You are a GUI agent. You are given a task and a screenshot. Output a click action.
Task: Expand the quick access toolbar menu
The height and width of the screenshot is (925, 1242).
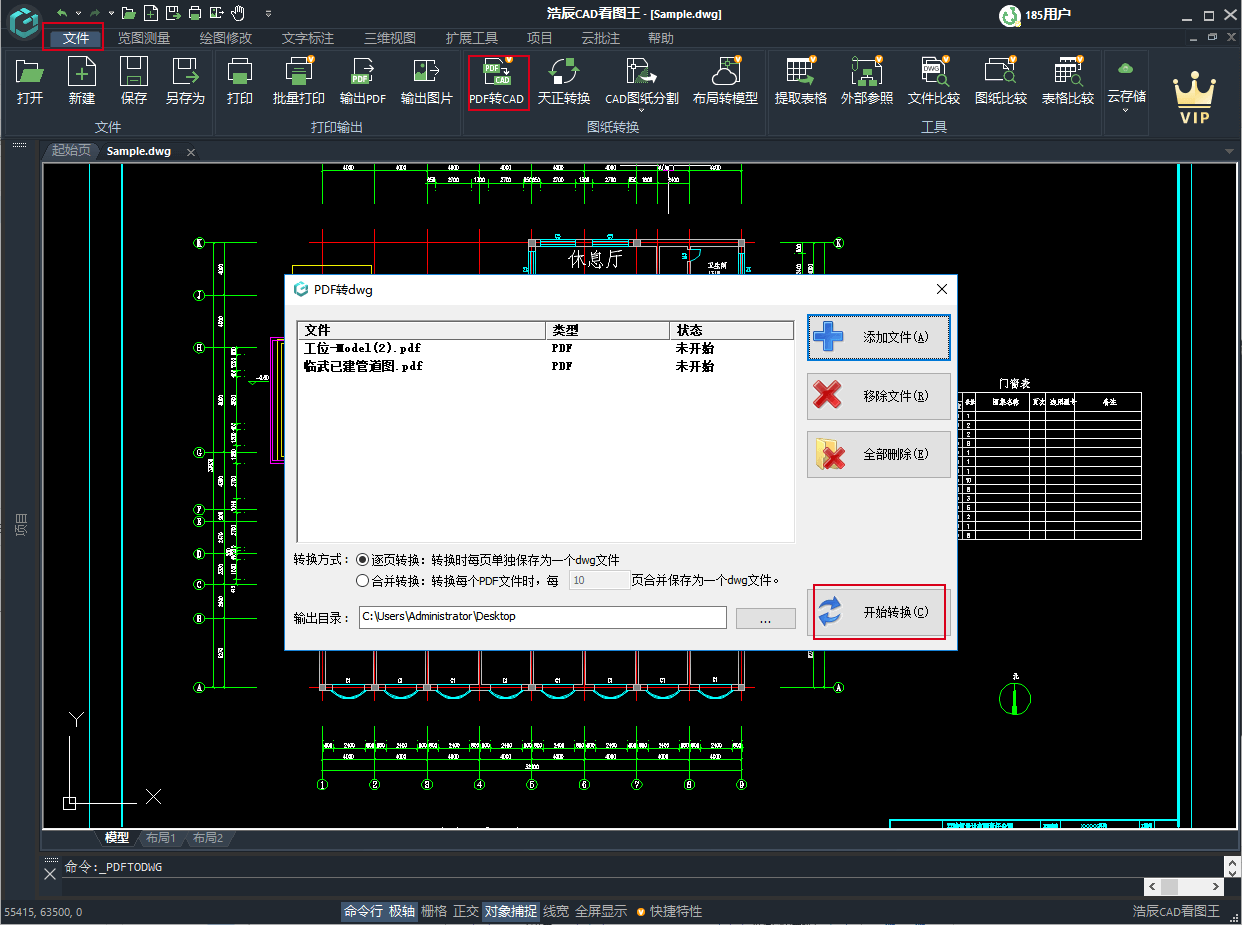(x=267, y=13)
